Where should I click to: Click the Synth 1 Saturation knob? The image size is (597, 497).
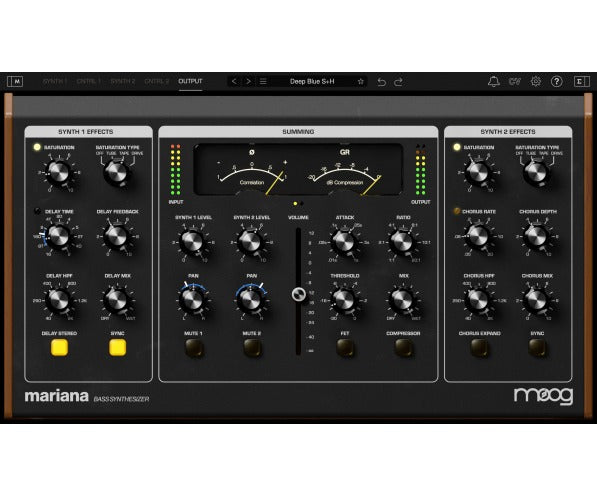point(59,173)
